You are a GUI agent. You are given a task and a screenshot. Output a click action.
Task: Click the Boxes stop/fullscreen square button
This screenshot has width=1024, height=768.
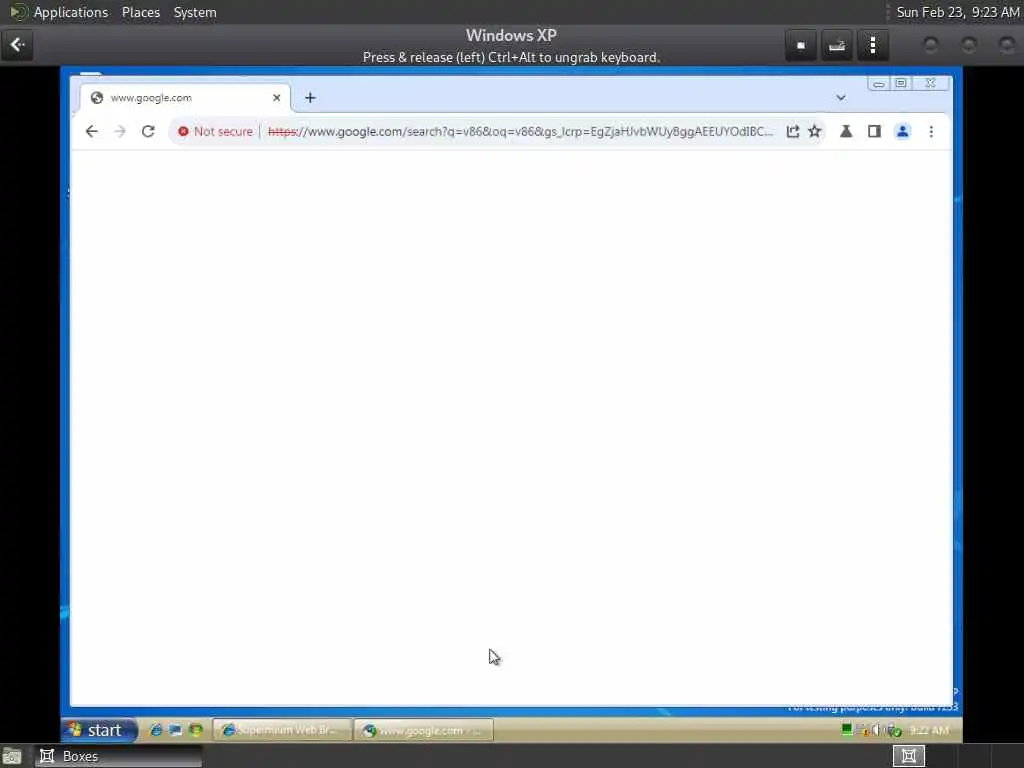(x=801, y=45)
